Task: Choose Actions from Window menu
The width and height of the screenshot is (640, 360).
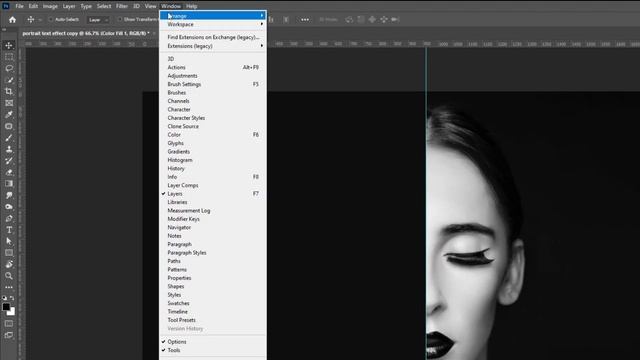Action: click(213, 67)
